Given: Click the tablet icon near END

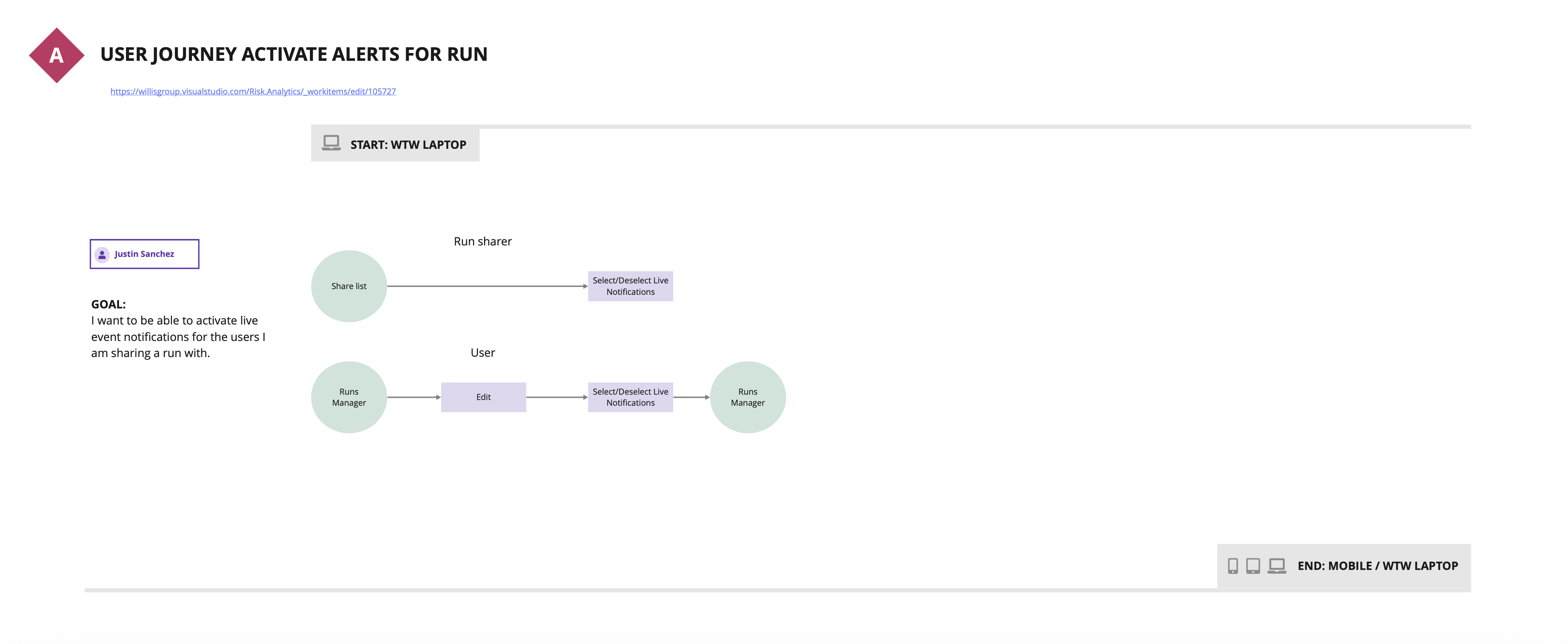Looking at the screenshot, I should (1253, 566).
